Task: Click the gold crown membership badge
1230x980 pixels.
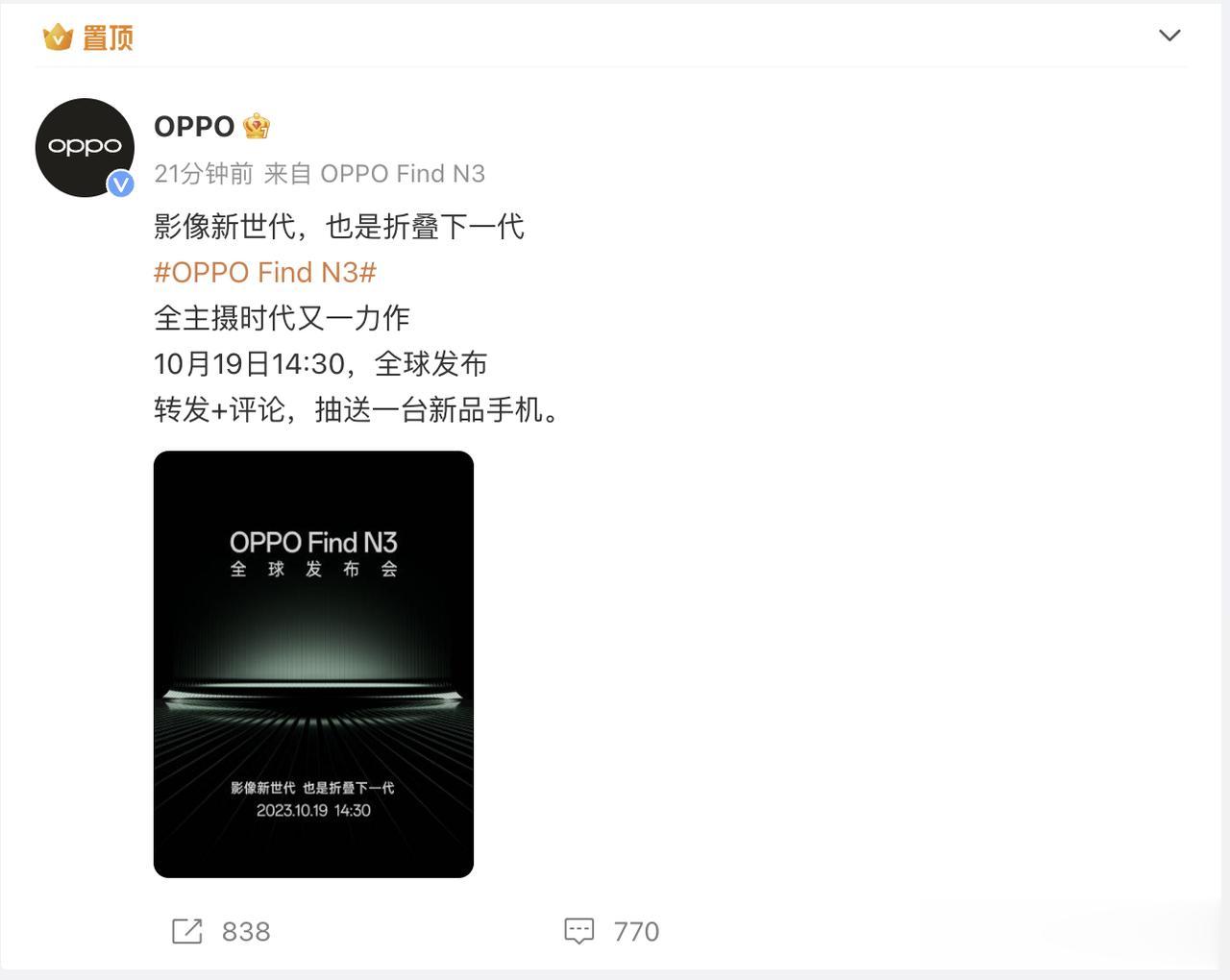Action: 257,126
